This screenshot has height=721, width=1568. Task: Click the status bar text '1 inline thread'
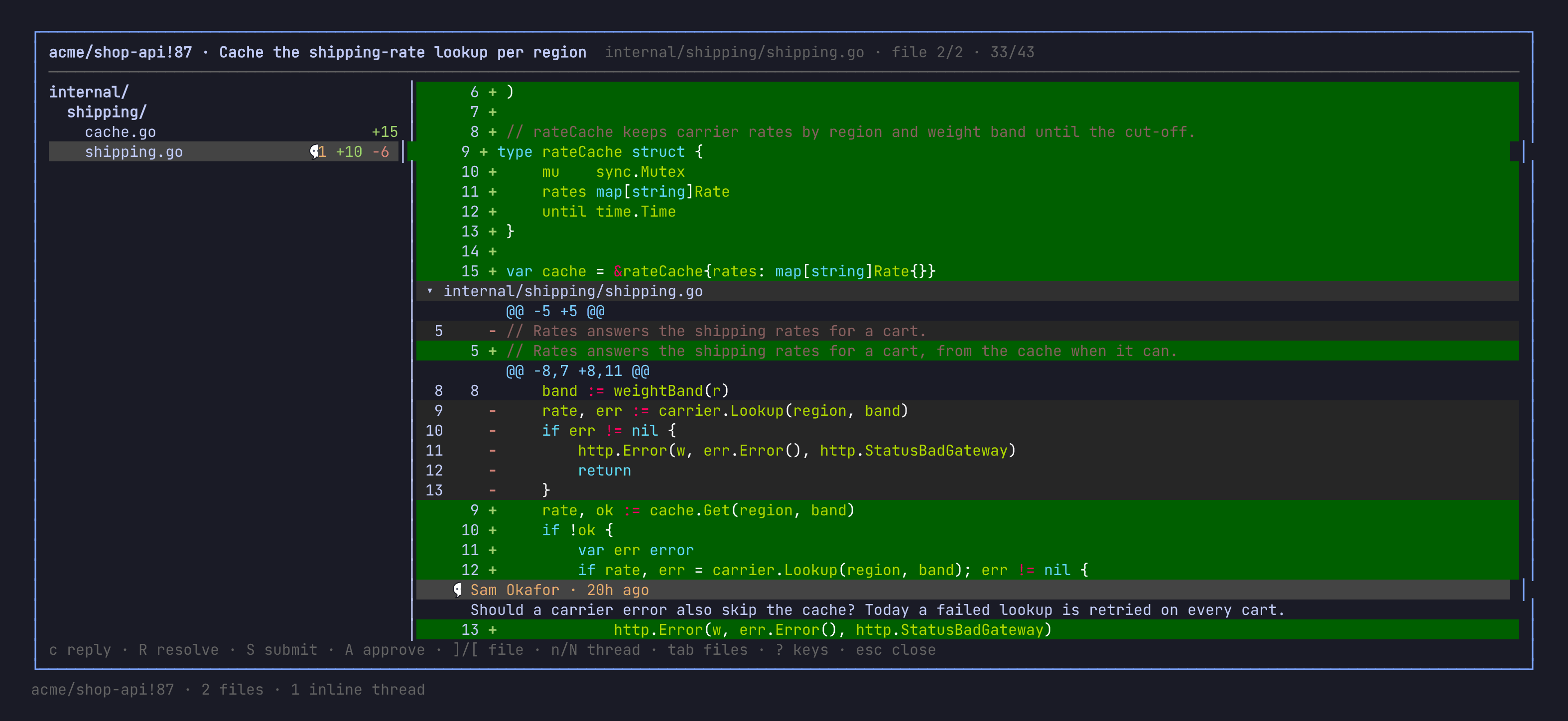coord(358,690)
